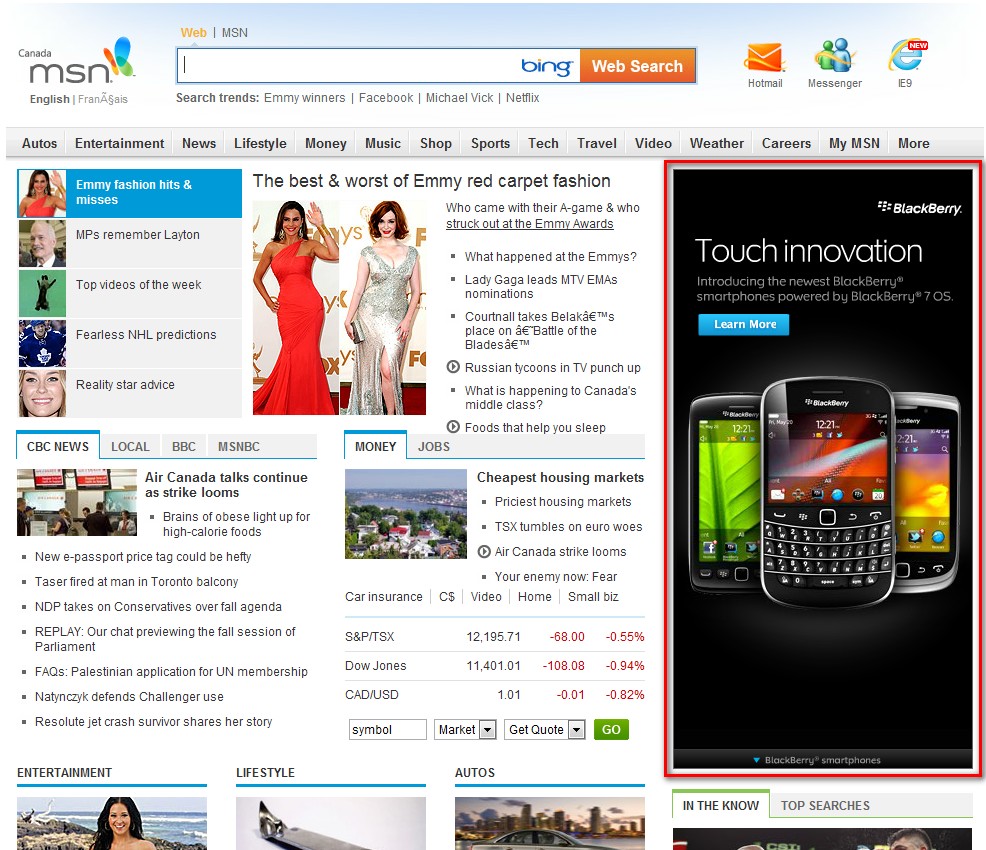This screenshot has height=850, width=986.
Task: Expand the More navigation menu
Action: click(913, 143)
